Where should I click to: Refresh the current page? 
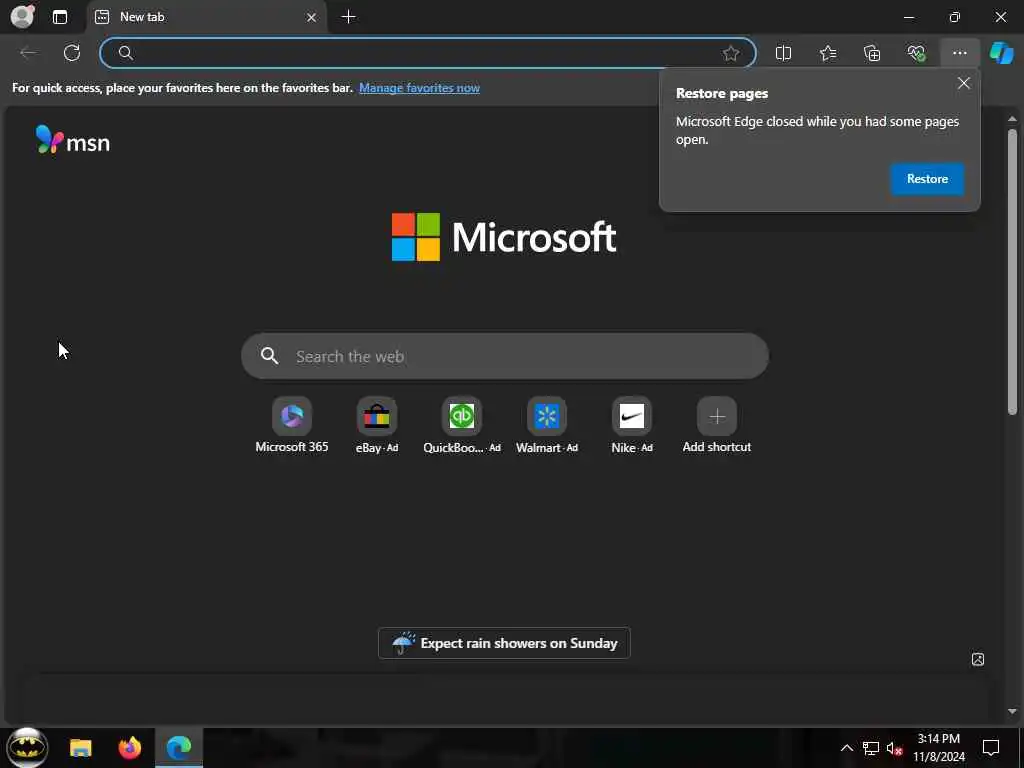tap(72, 53)
